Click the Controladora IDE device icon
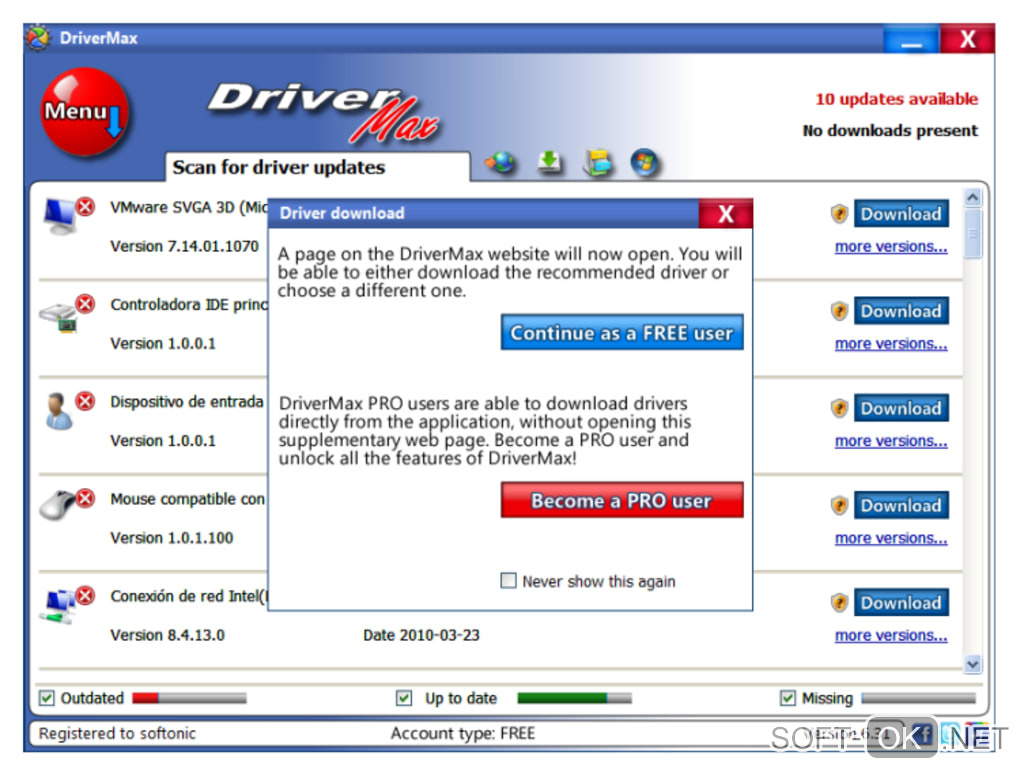Screen dimensions: 1020x763 click(x=59, y=316)
